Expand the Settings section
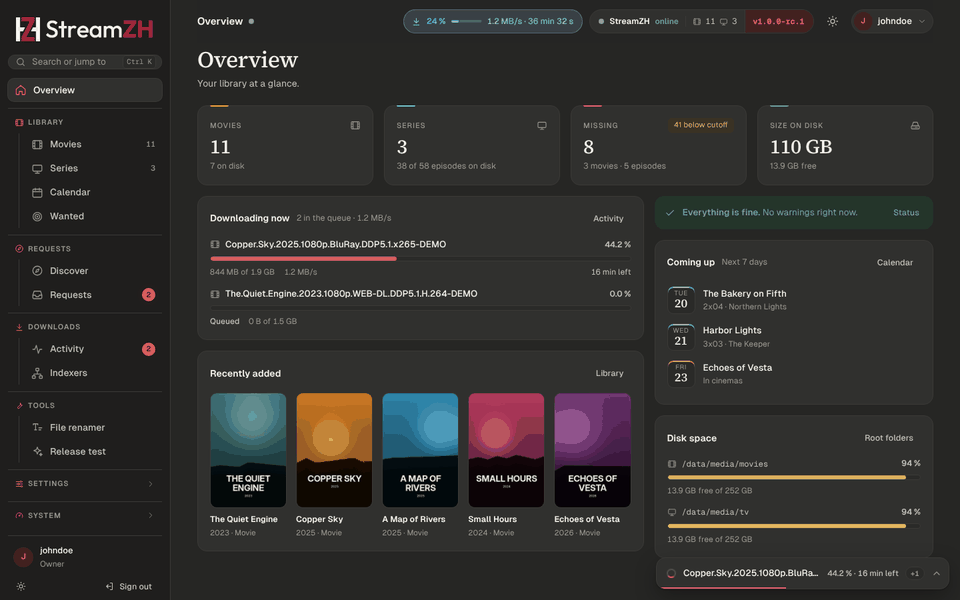 tap(85, 484)
